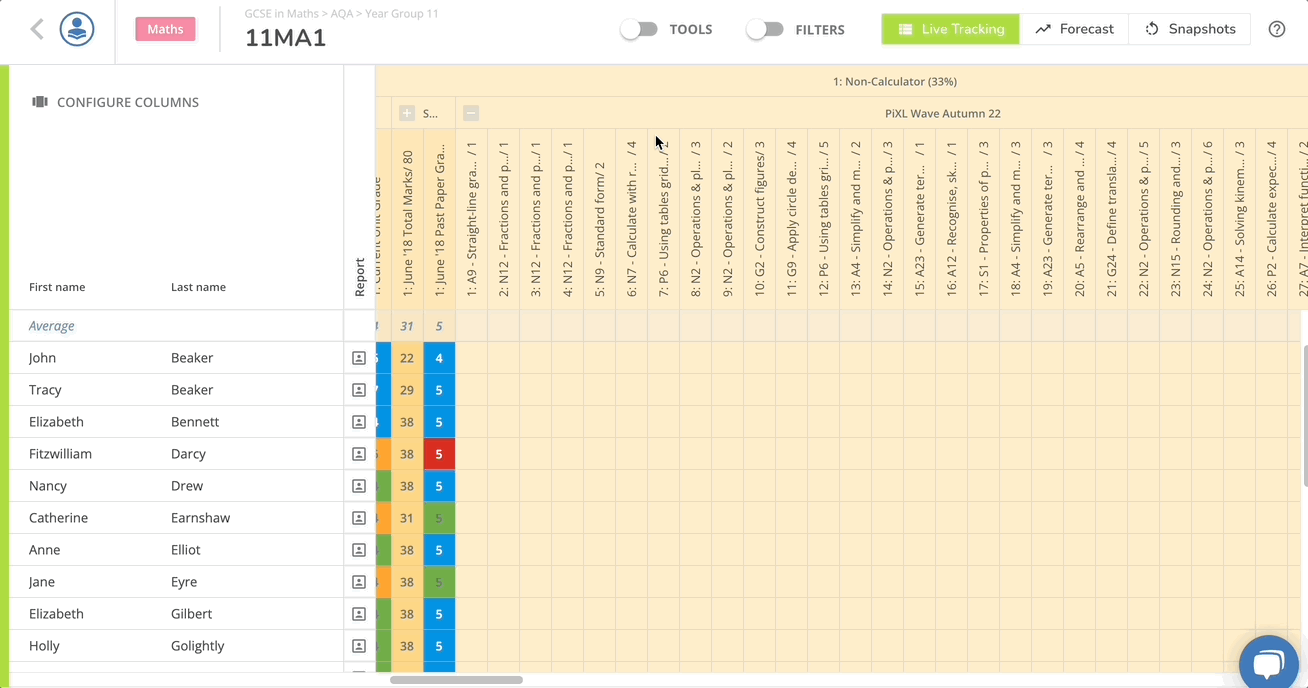Click the horizontal scrollbar thumb

pyautogui.click(x=456, y=680)
